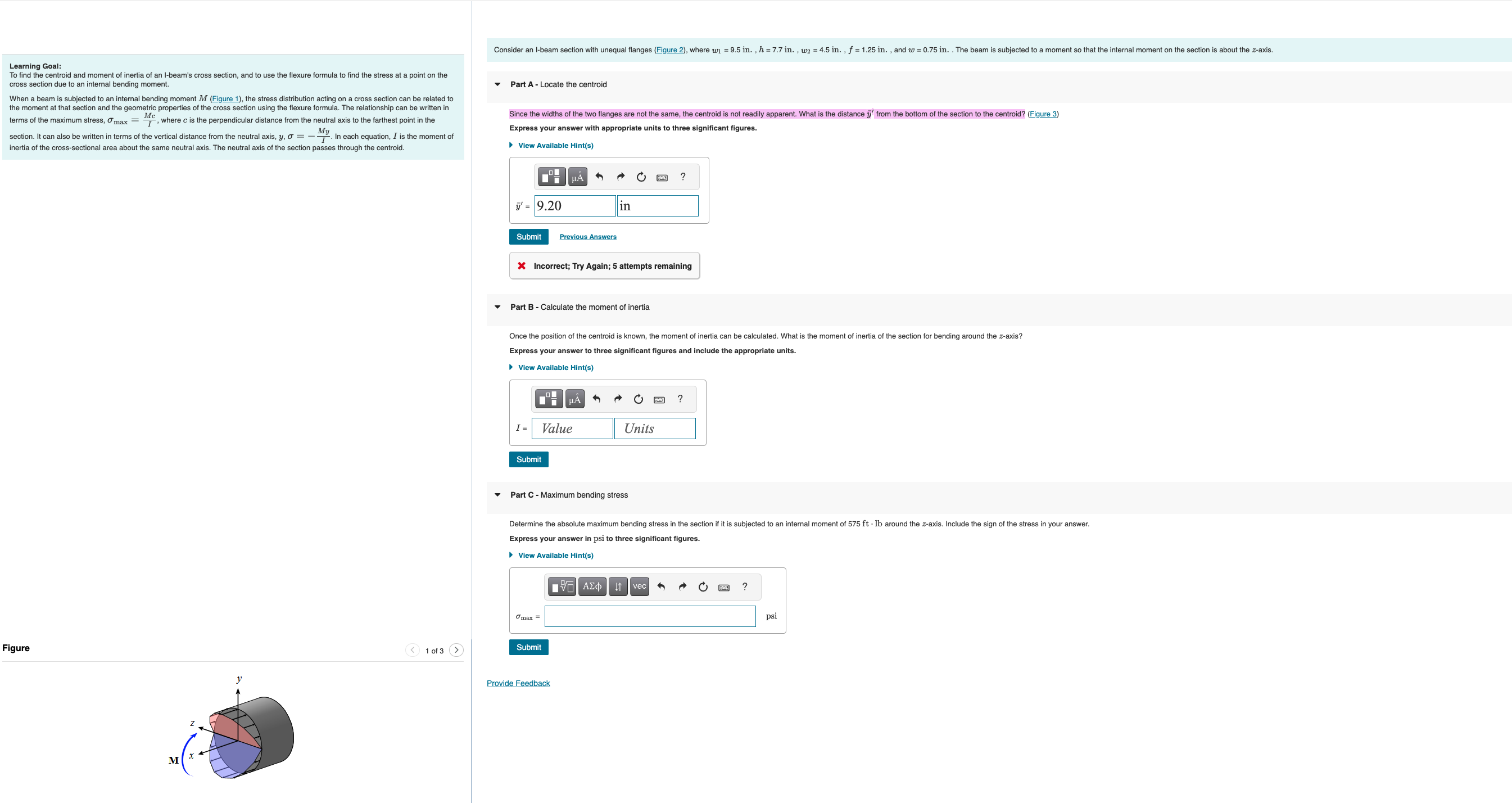Open the Figure 2 link in problem statement
Screen dimensions: 1512x803
point(669,50)
